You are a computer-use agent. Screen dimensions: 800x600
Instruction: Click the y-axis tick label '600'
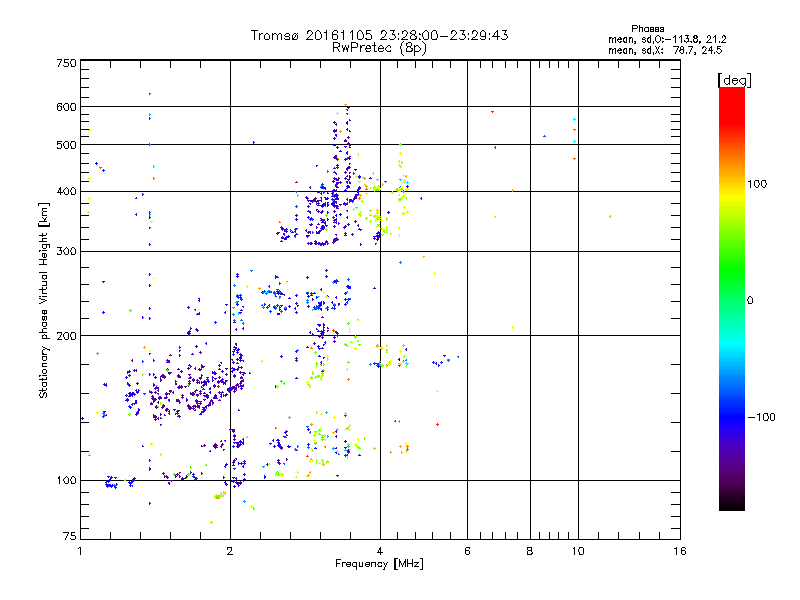(66, 107)
